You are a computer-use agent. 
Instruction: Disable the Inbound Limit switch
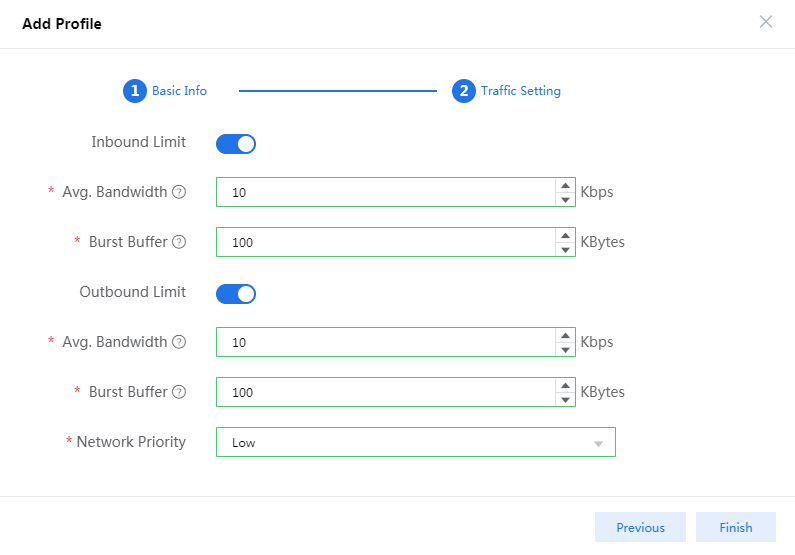(236, 144)
